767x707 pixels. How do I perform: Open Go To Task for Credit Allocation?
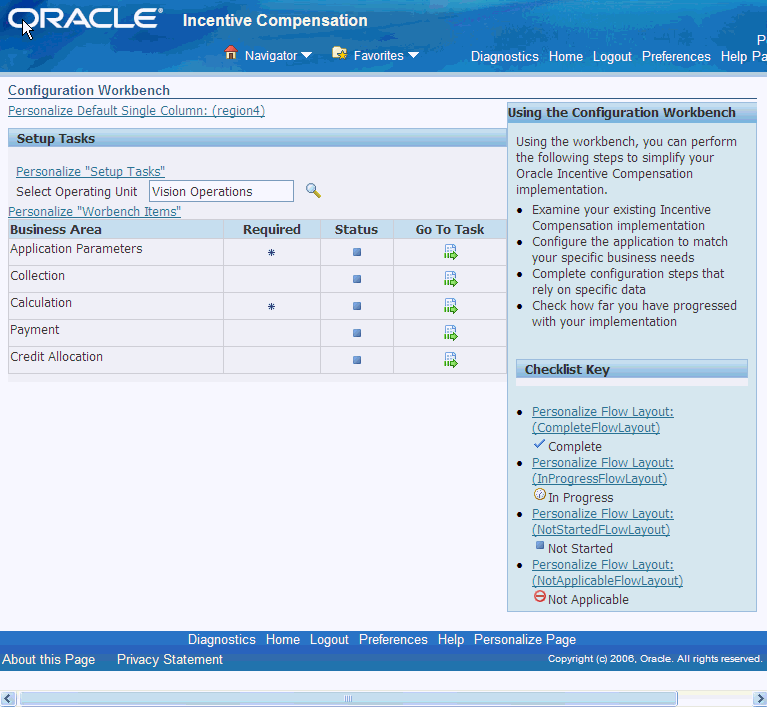tap(451, 360)
